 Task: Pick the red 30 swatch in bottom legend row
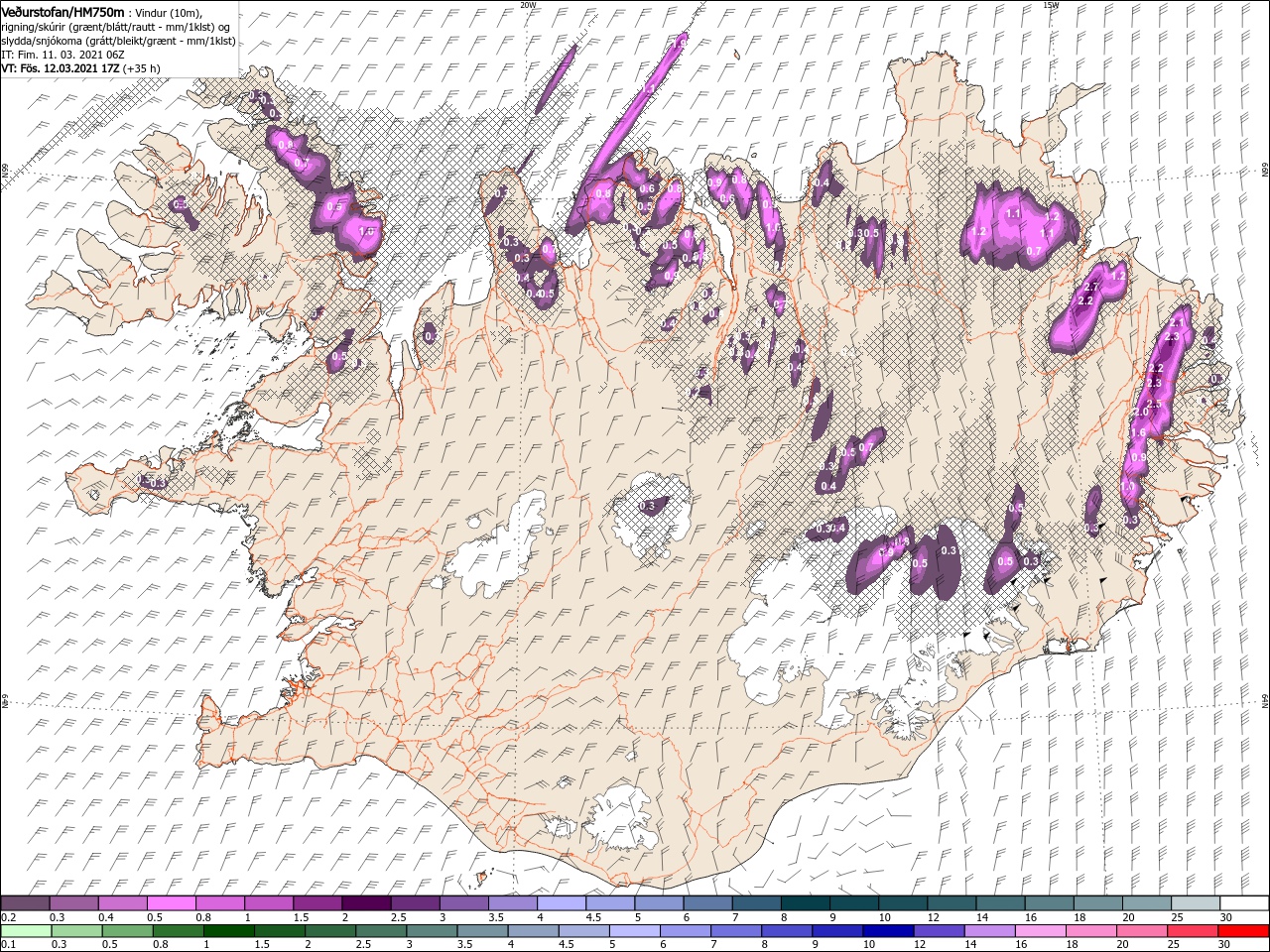click(x=1242, y=931)
